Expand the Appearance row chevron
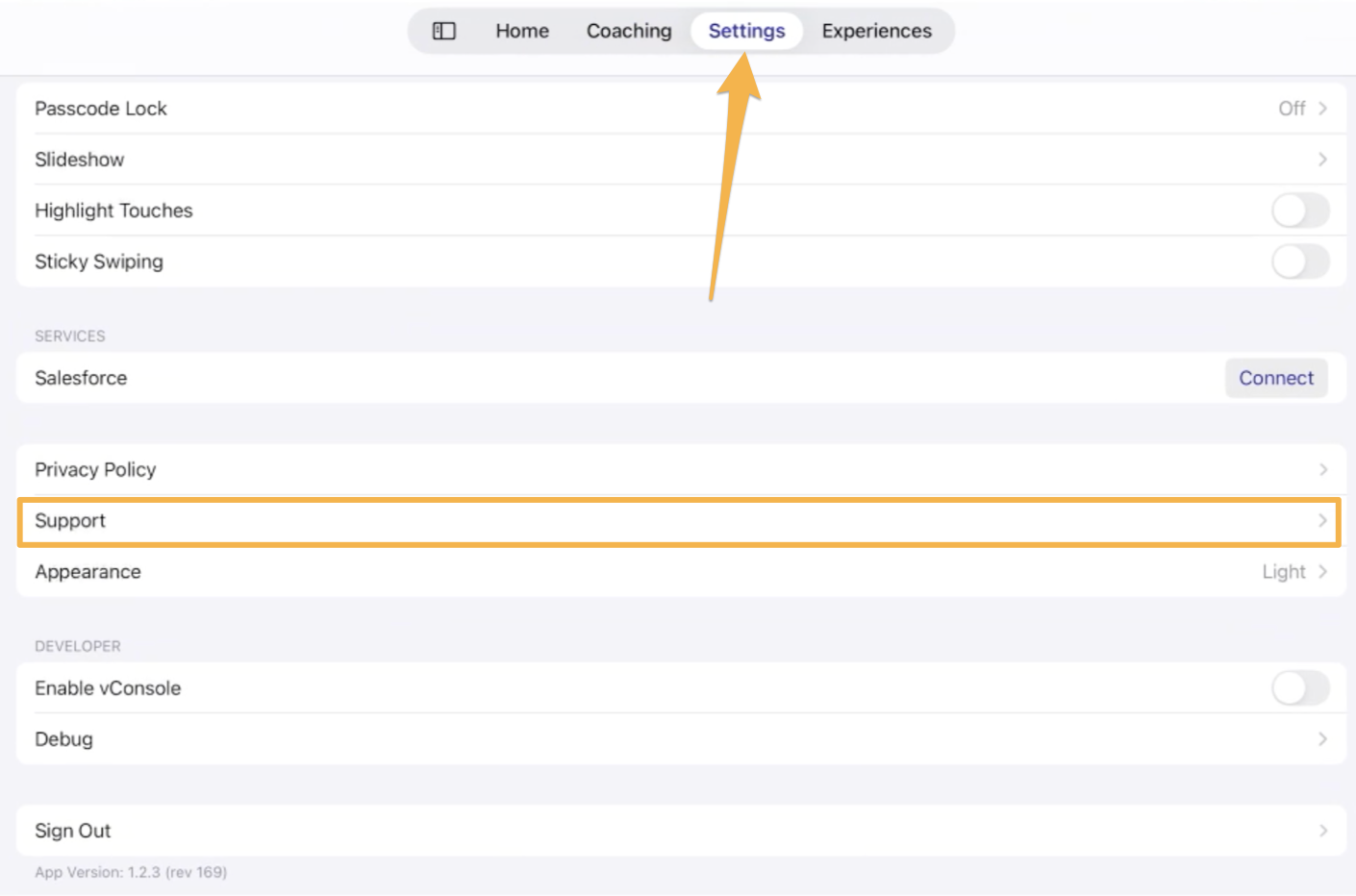Screen dimensions: 1356x896 [x=1324, y=571]
